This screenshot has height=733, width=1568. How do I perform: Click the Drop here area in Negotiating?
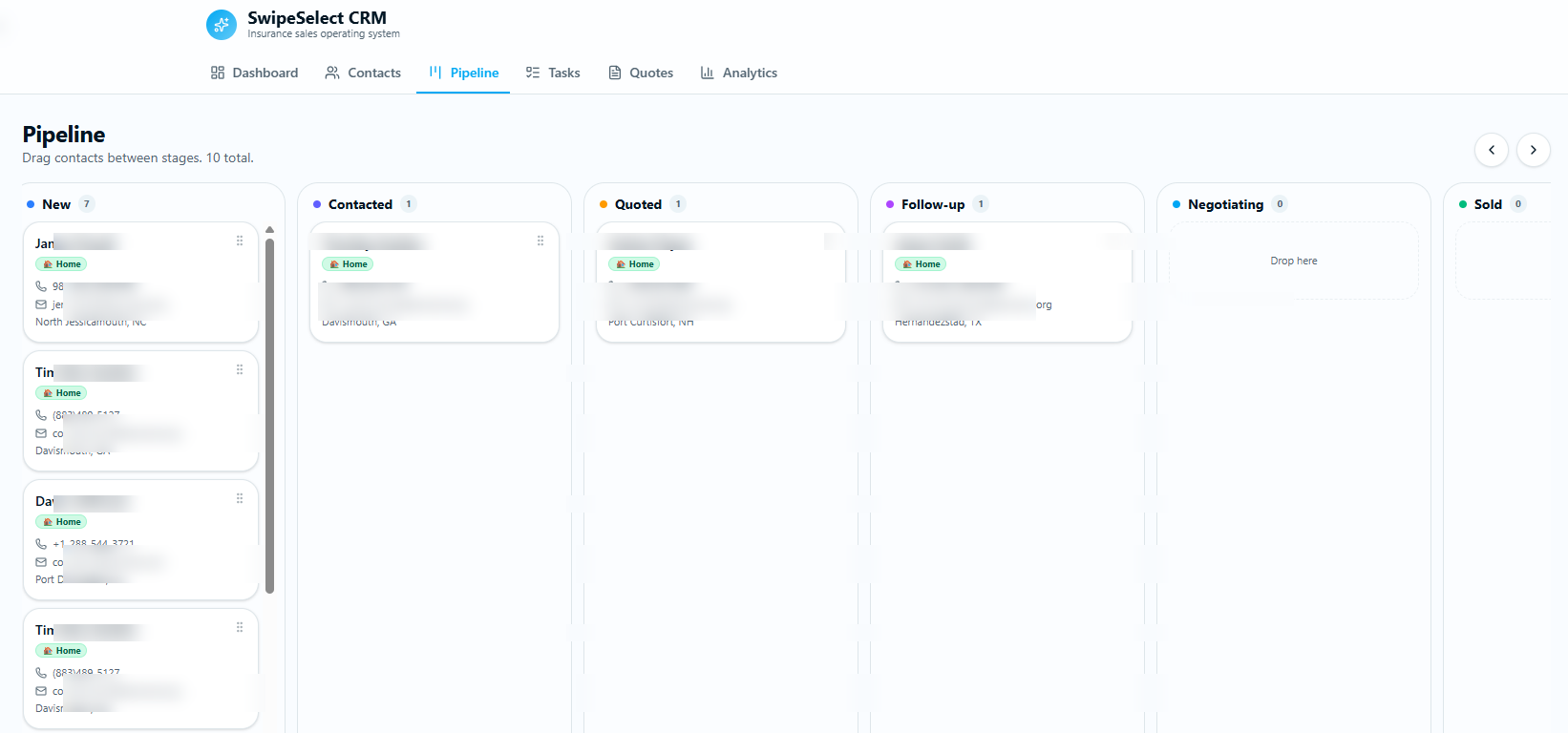click(x=1294, y=261)
